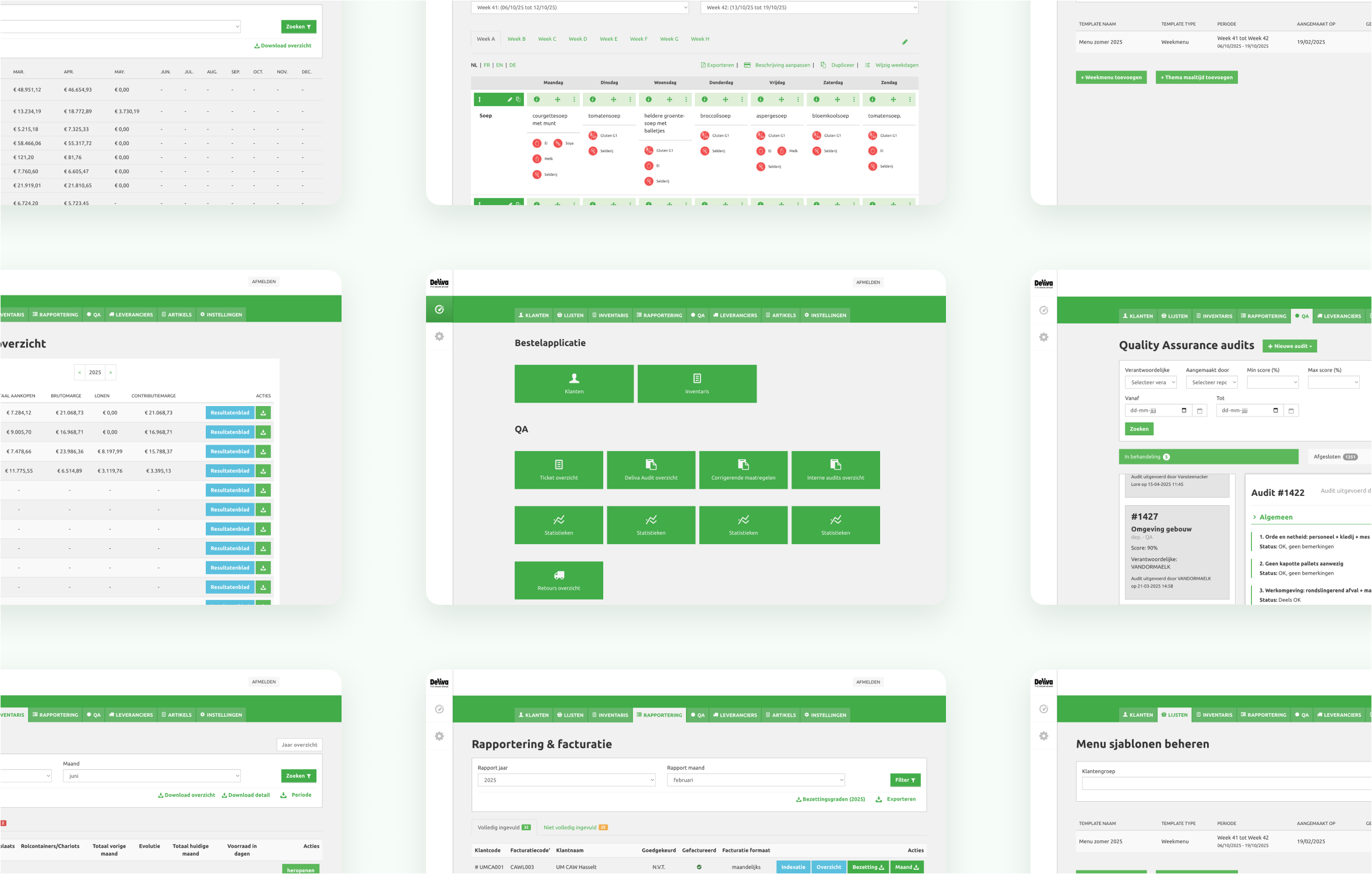Click the gauge icon in Quality Assurance audits sidebar
Screen dimensions: 1372x874
point(1044,310)
